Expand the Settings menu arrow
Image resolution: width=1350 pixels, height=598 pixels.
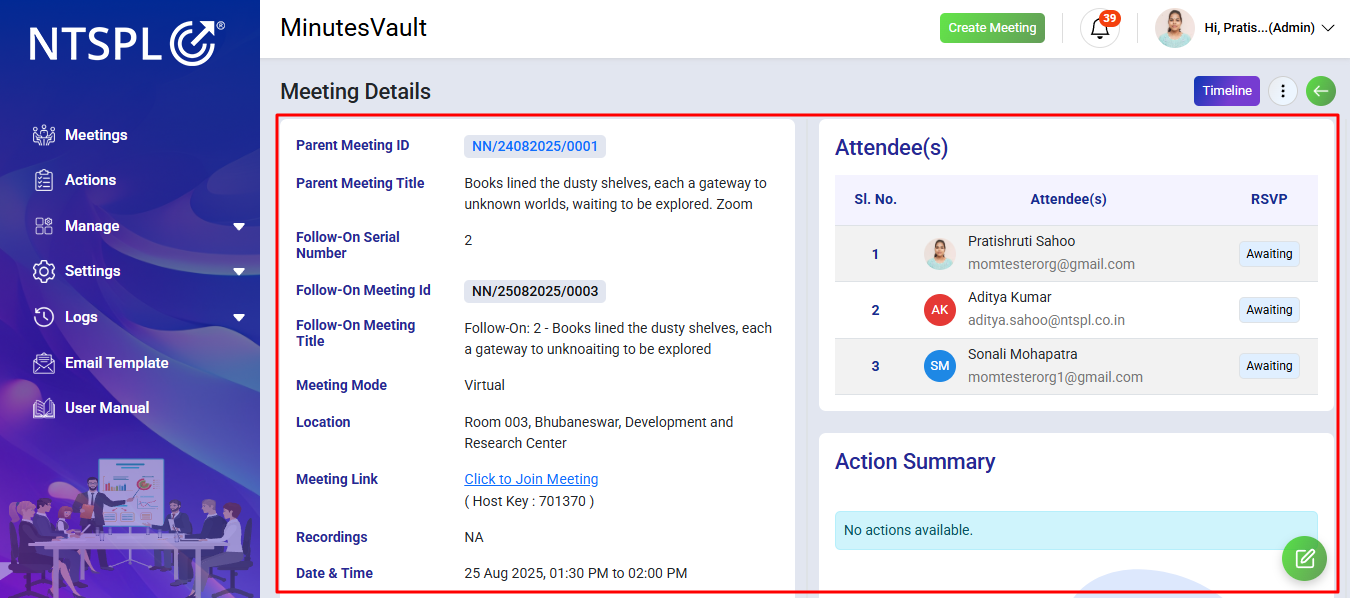pos(239,272)
